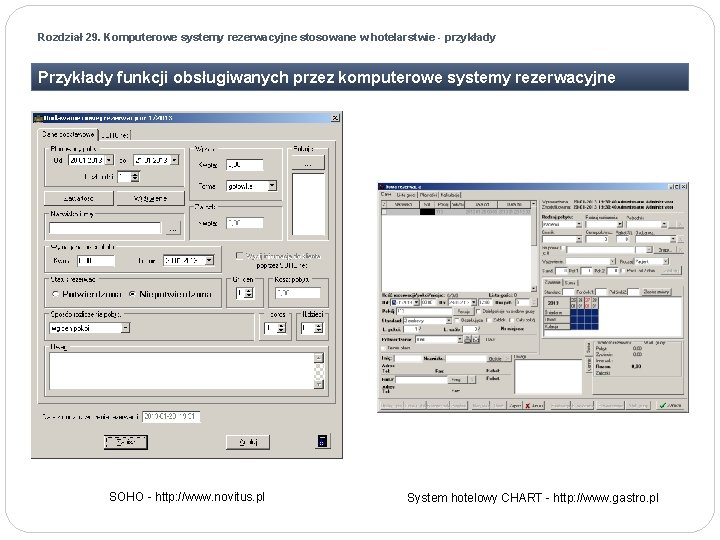Toggle checkbox in first reservation list row
This screenshot has height=540, width=720.
point(385,212)
